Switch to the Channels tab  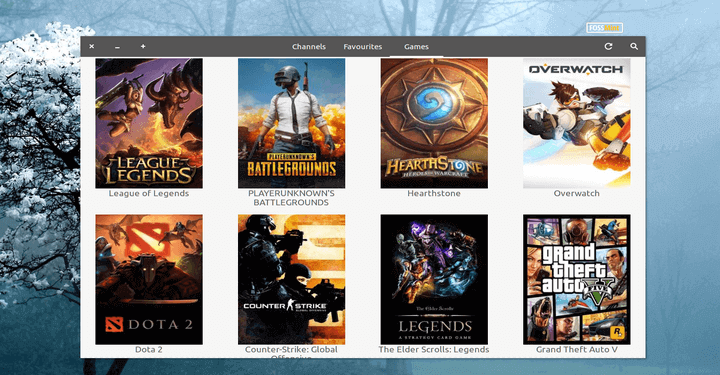click(x=309, y=47)
